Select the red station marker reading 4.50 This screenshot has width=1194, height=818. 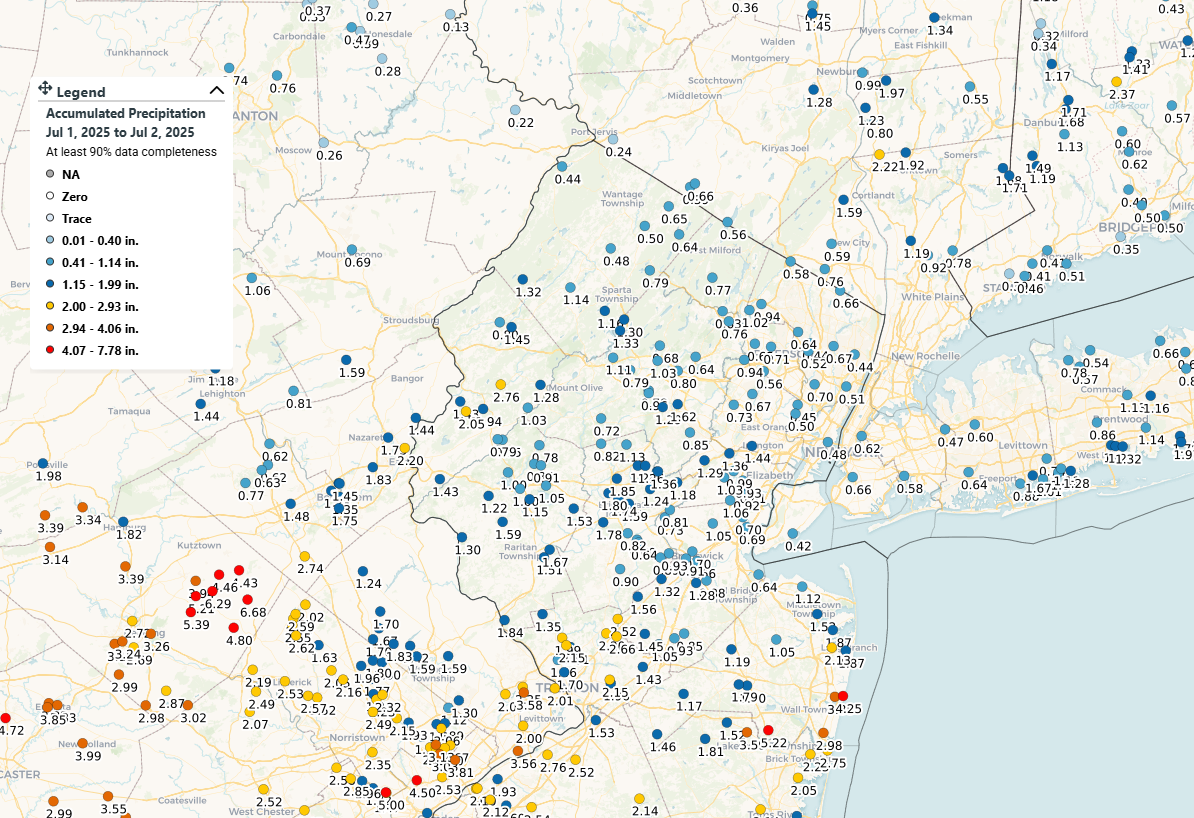click(x=417, y=780)
